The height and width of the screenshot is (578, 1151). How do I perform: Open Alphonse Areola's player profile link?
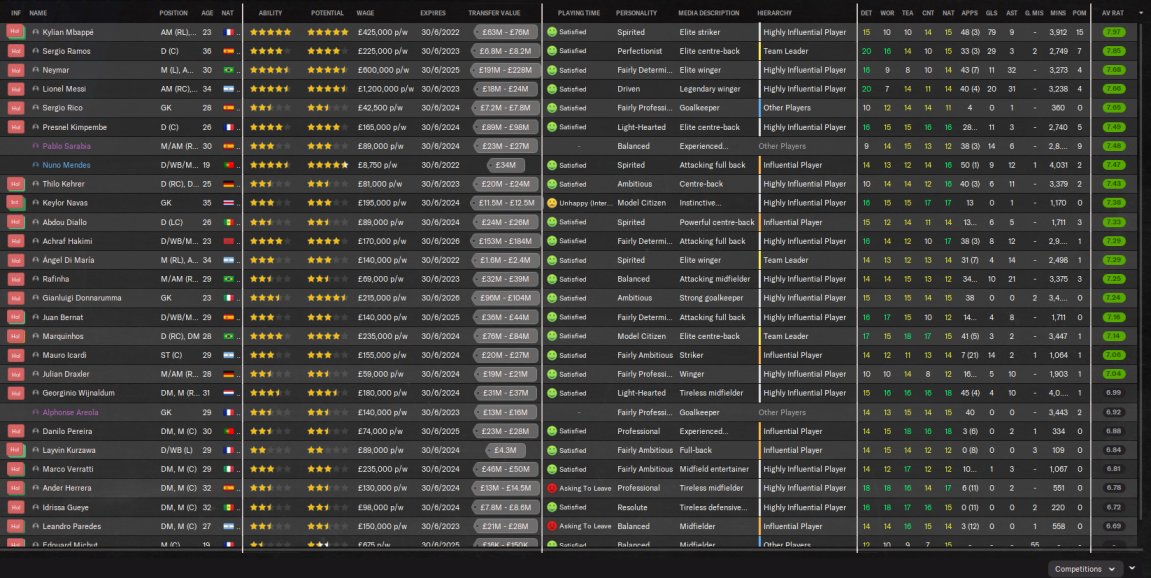pyautogui.click(x=70, y=412)
